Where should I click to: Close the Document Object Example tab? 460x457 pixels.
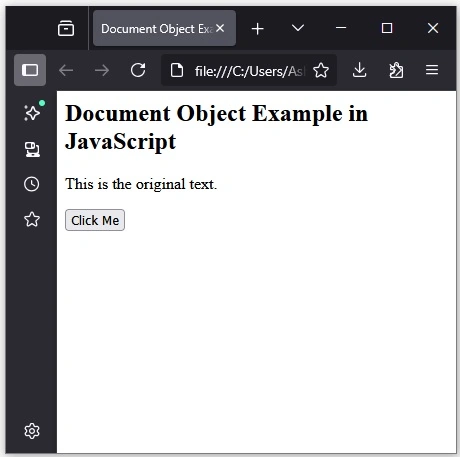click(x=220, y=28)
